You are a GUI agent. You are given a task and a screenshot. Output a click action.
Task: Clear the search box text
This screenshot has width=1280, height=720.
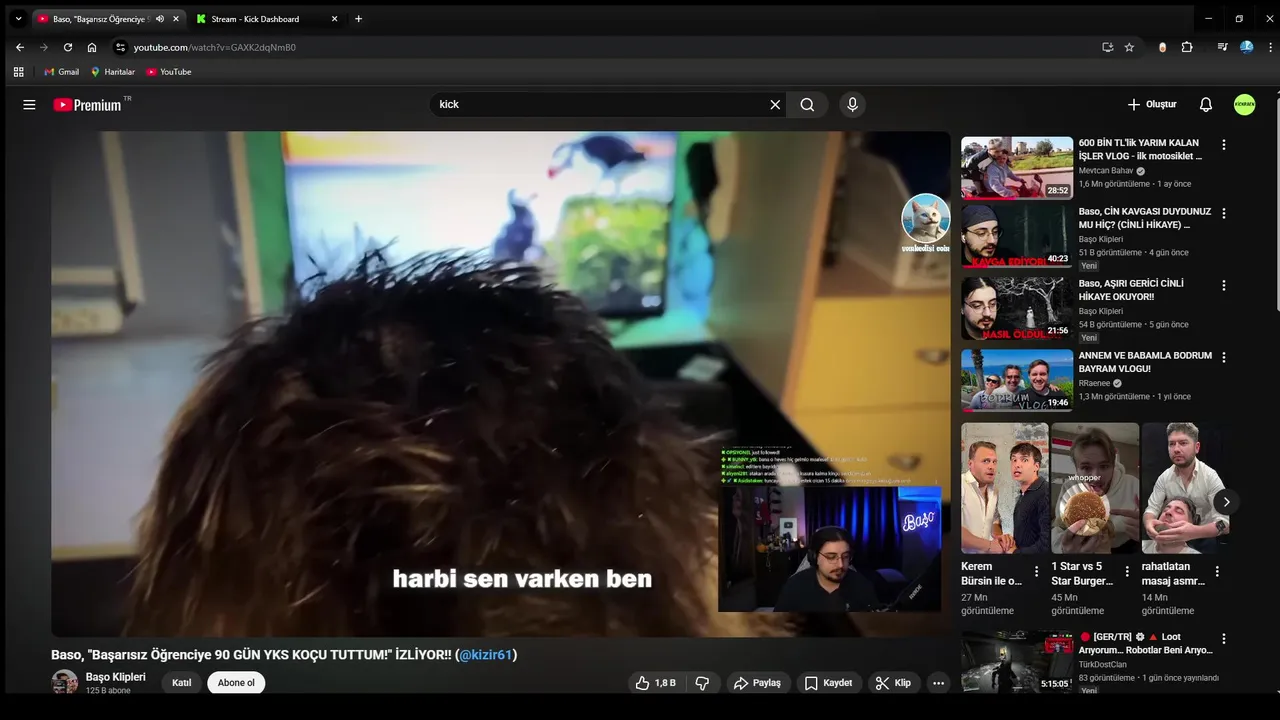(x=775, y=105)
